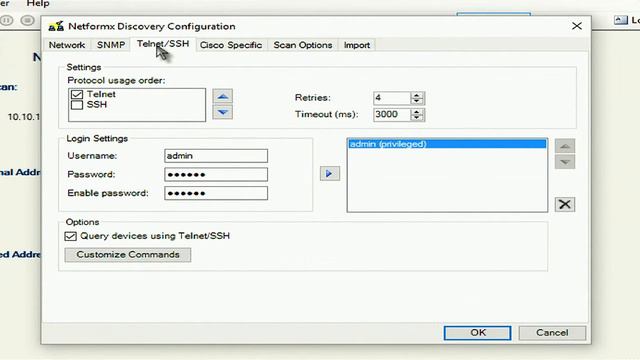The height and width of the screenshot is (360, 640).
Task: Click the stop icon in background toolbar
Action: pos(27,20)
